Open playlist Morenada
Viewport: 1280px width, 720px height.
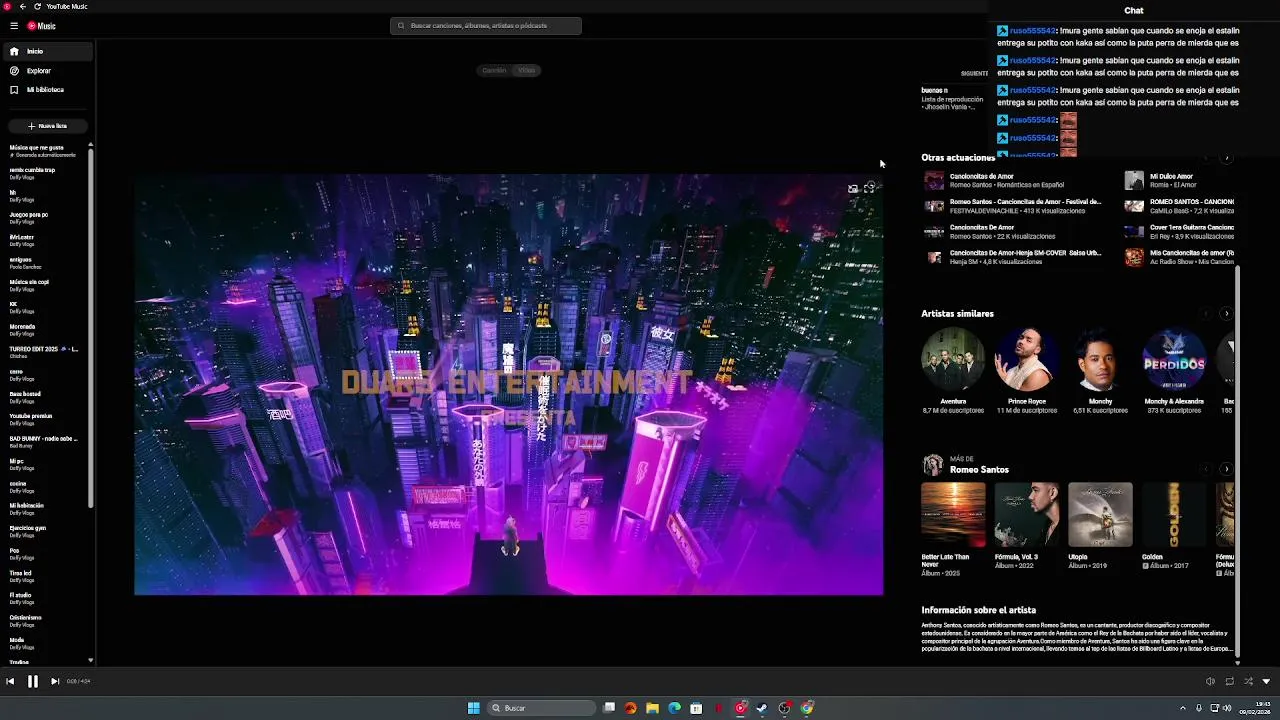tap(45, 329)
